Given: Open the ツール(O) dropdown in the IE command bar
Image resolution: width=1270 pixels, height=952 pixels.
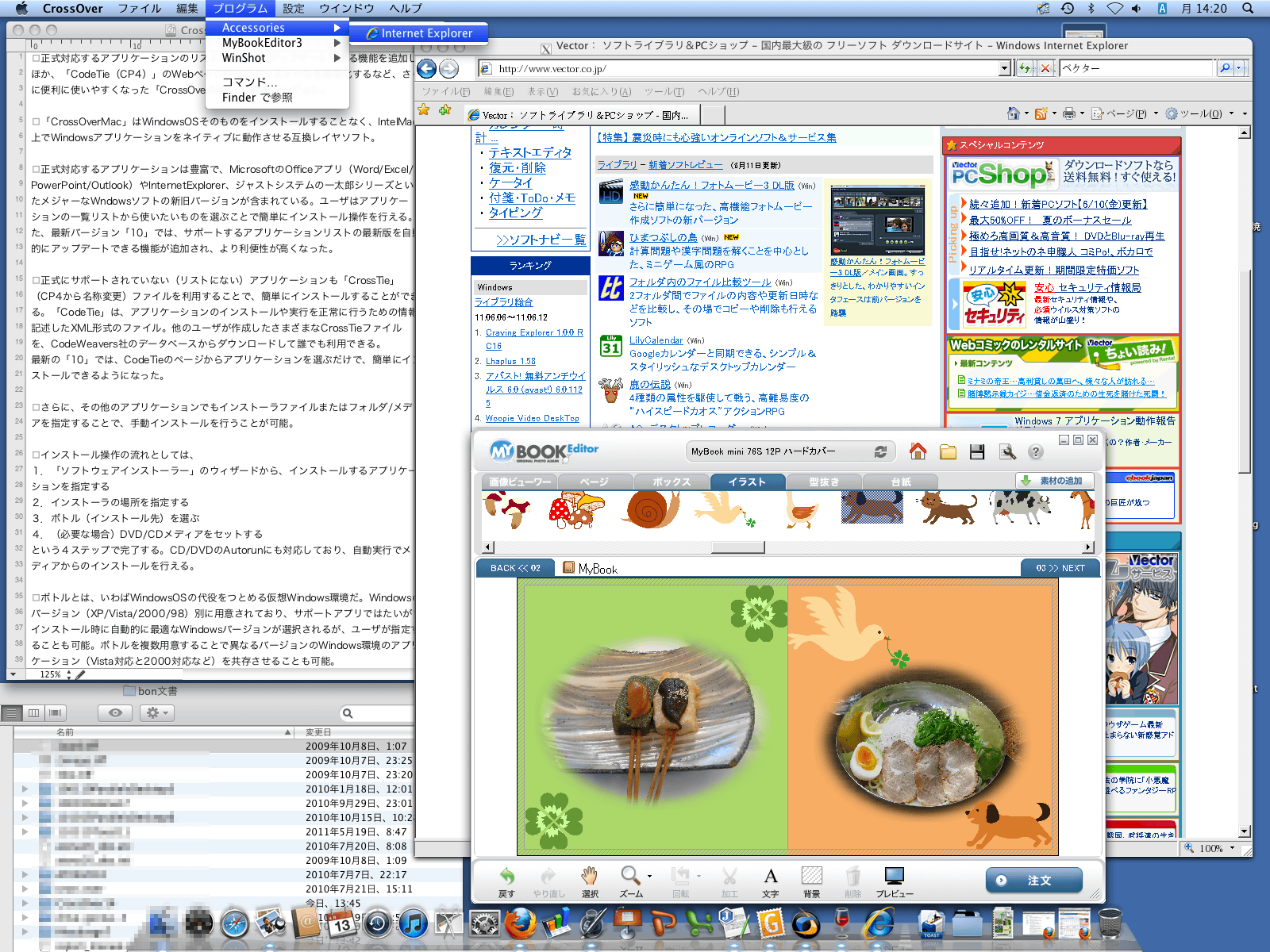Looking at the screenshot, I should (1199, 113).
